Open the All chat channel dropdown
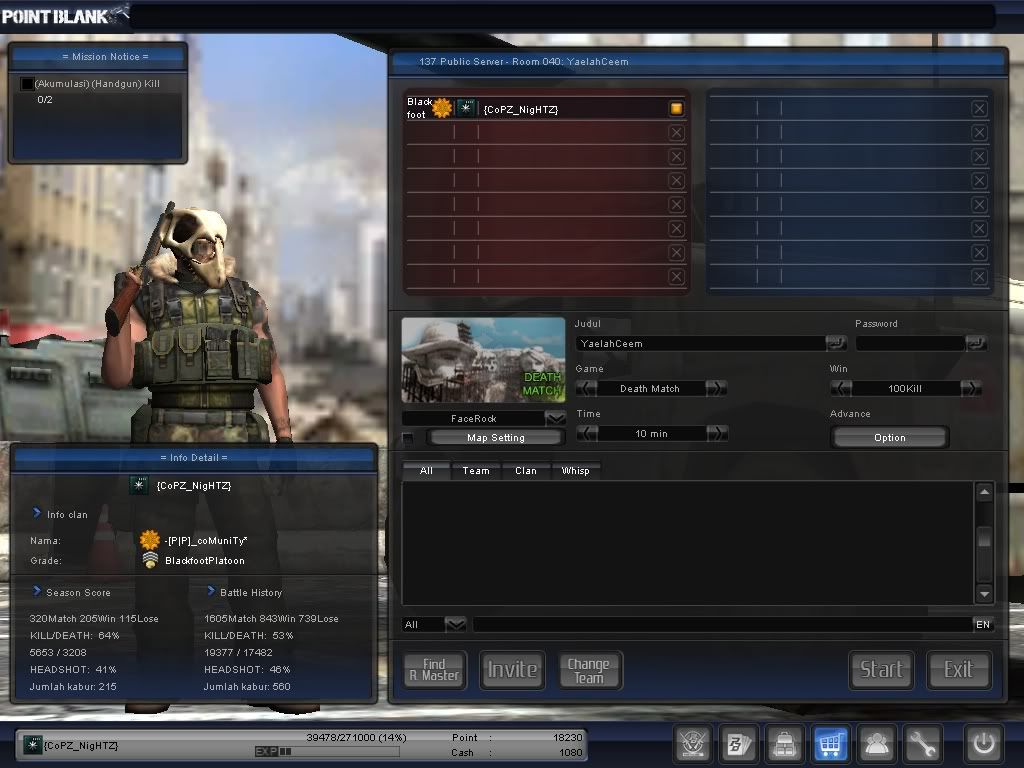The image size is (1024, 768). click(x=455, y=624)
